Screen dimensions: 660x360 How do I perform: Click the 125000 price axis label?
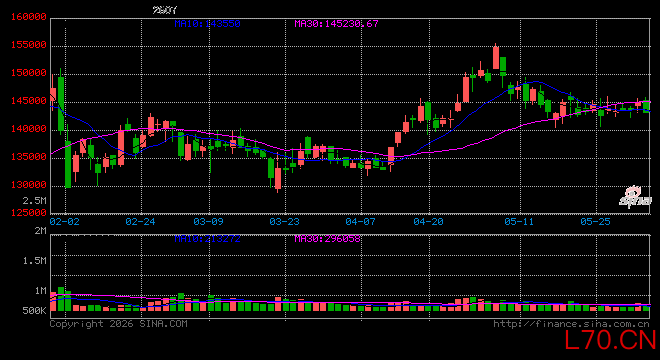(28, 213)
